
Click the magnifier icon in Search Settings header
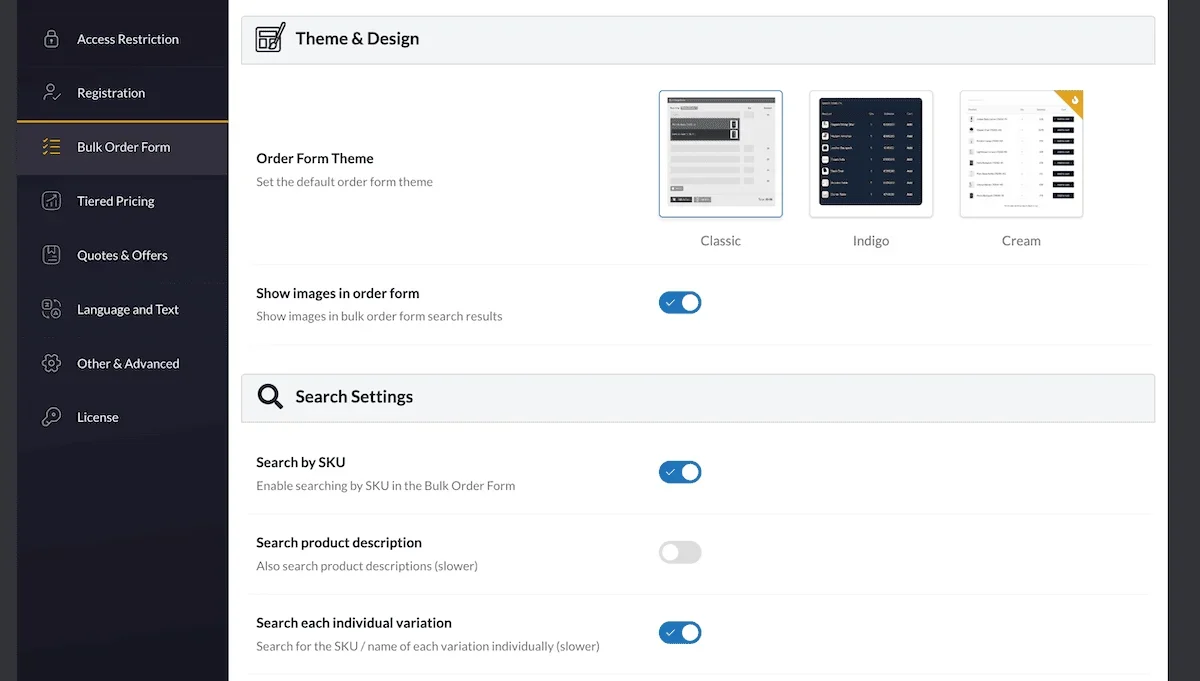pyautogui.click(x=269, y=396)
